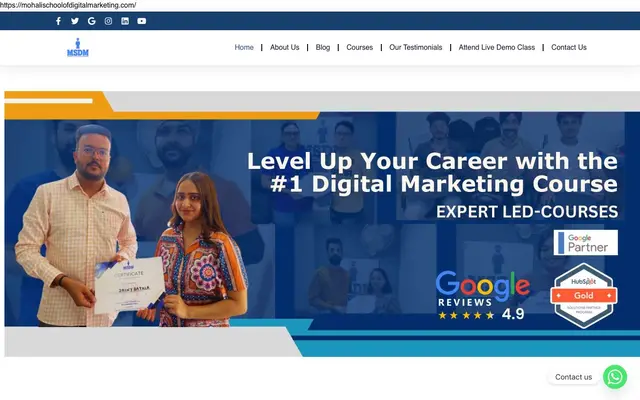This screenshot has width=640, height=400.
Task: Open Our Testimonials page
Action: (x=416, y=47)
